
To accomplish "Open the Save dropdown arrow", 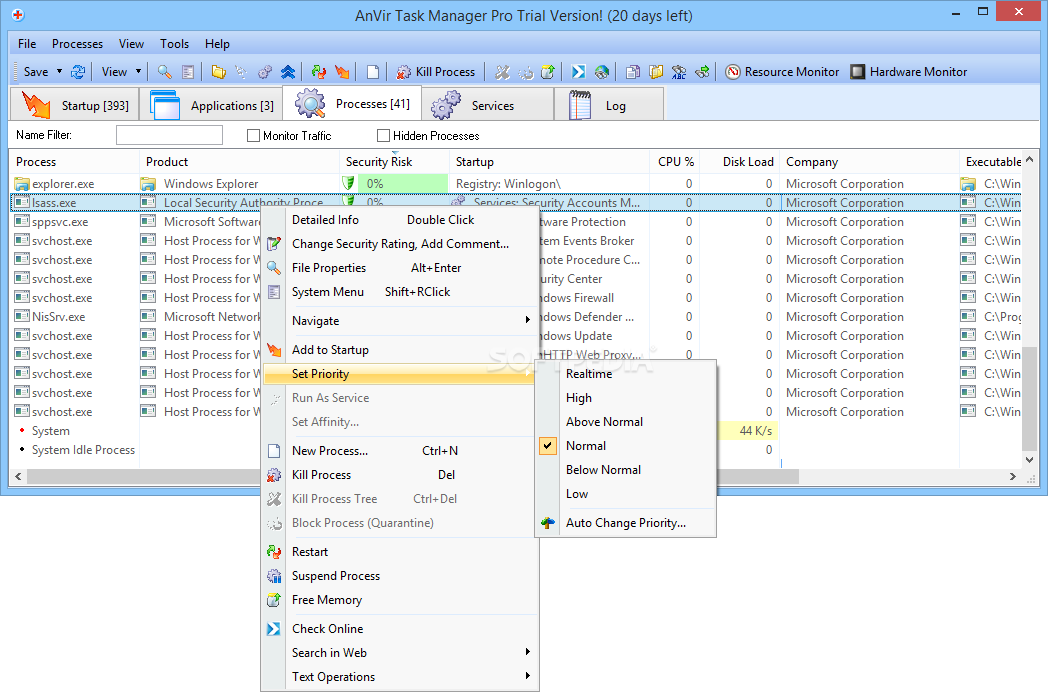I will (59, 72).
